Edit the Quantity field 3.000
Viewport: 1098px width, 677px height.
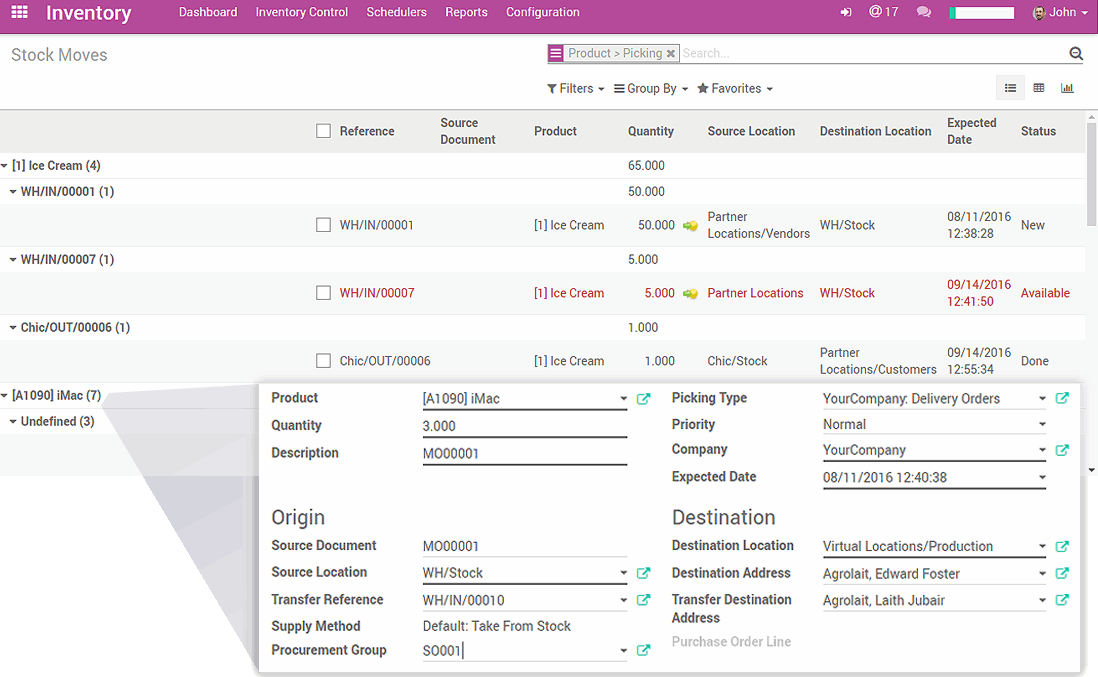click(524, 426)
